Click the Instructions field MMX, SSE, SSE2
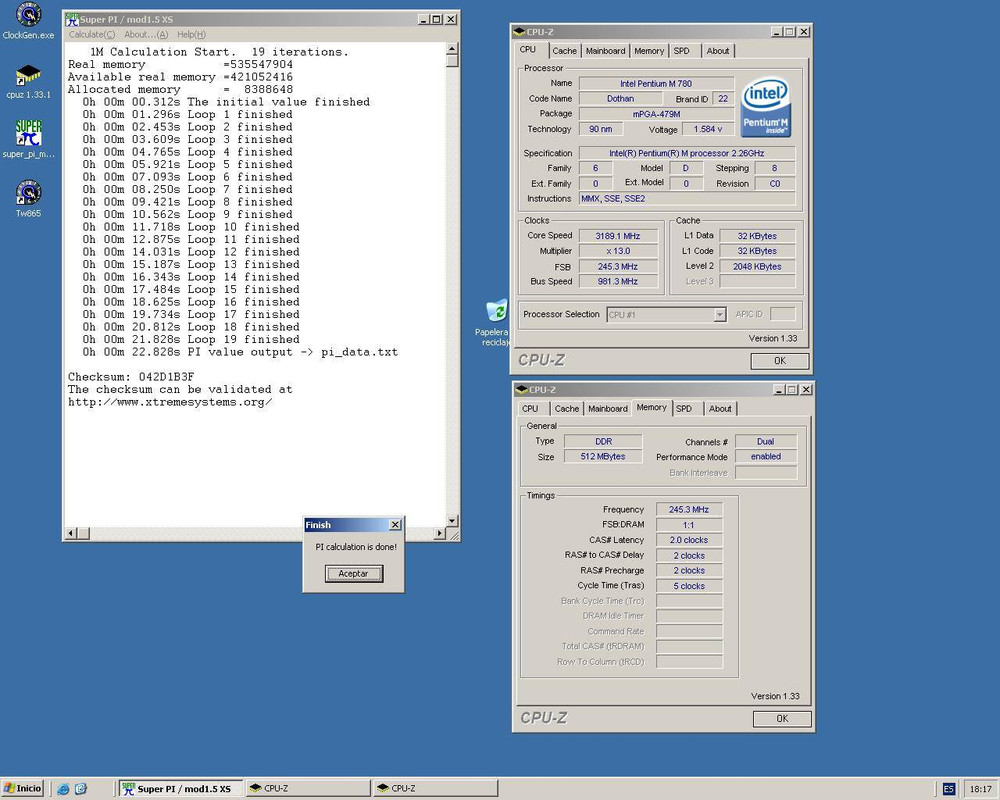Screen dimensions: 1000x800 pos(687,199)
